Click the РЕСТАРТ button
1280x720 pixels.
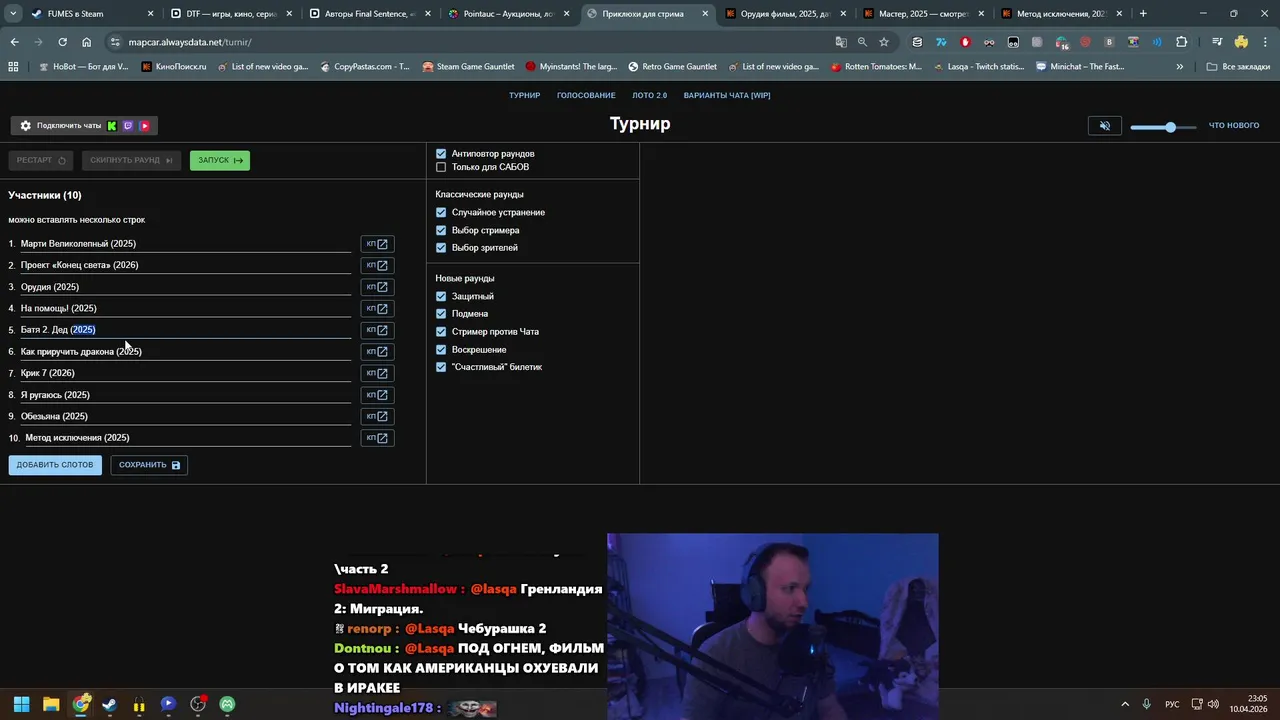pyautogui.click(x=41, y=160)
